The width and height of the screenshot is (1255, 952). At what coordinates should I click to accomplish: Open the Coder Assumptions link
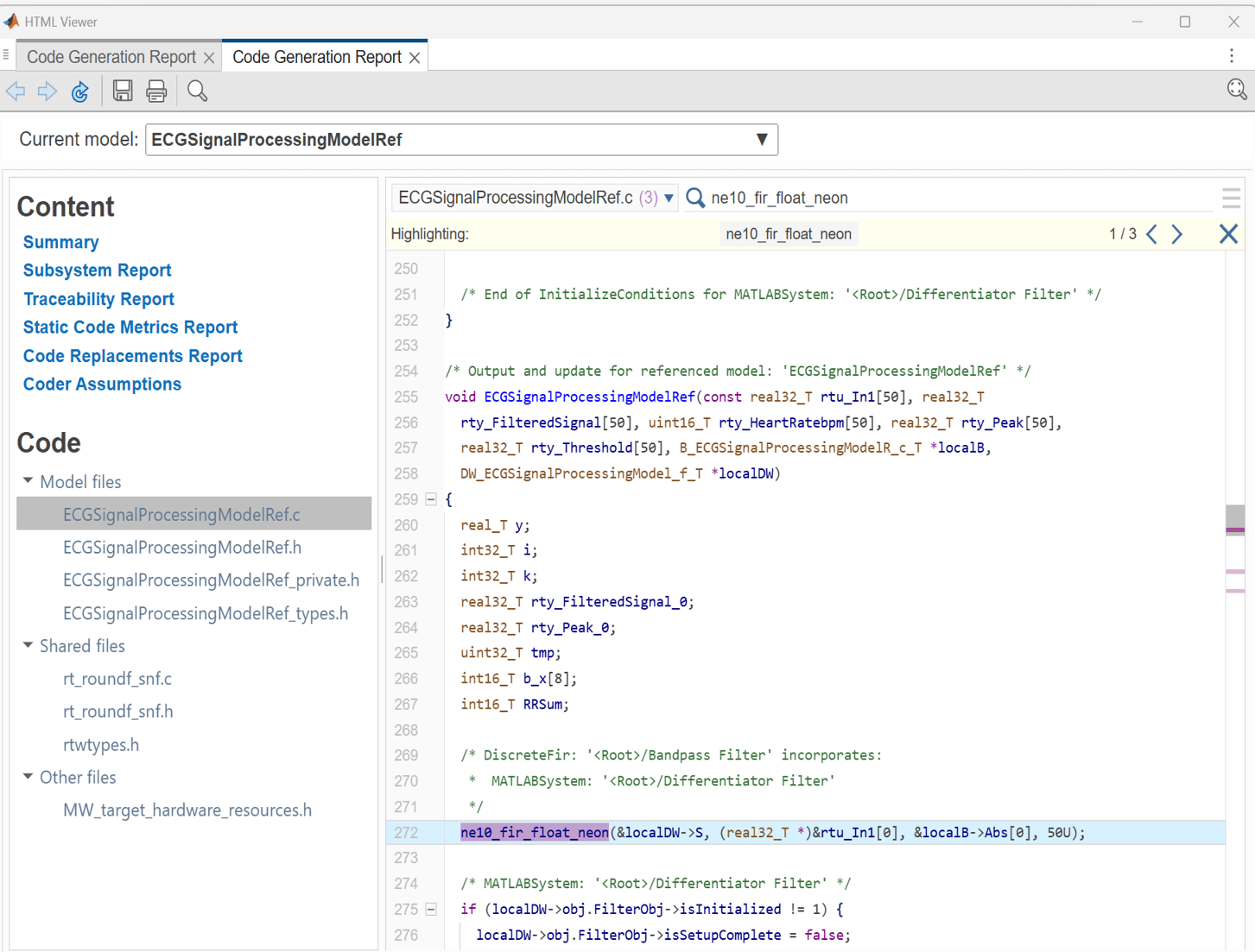coord(102,384)
